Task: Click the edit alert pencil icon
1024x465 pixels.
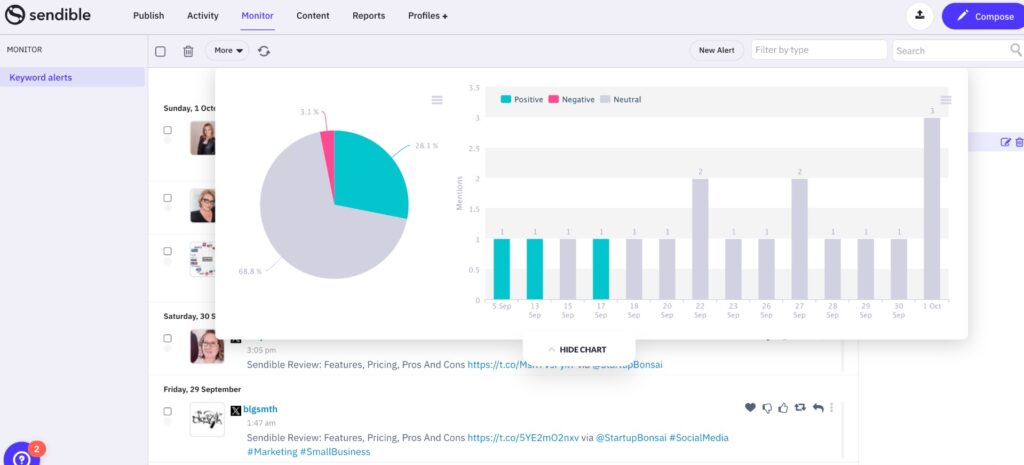Action: 1006,142
